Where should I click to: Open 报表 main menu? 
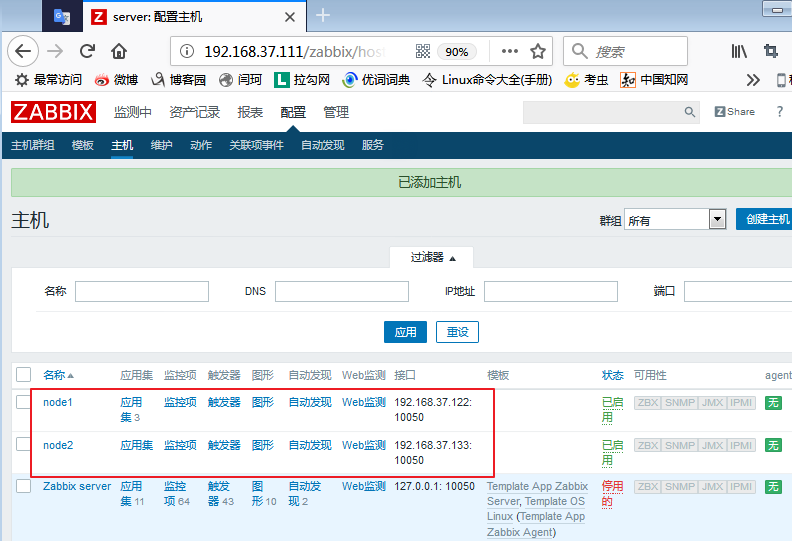coord(250,112)
